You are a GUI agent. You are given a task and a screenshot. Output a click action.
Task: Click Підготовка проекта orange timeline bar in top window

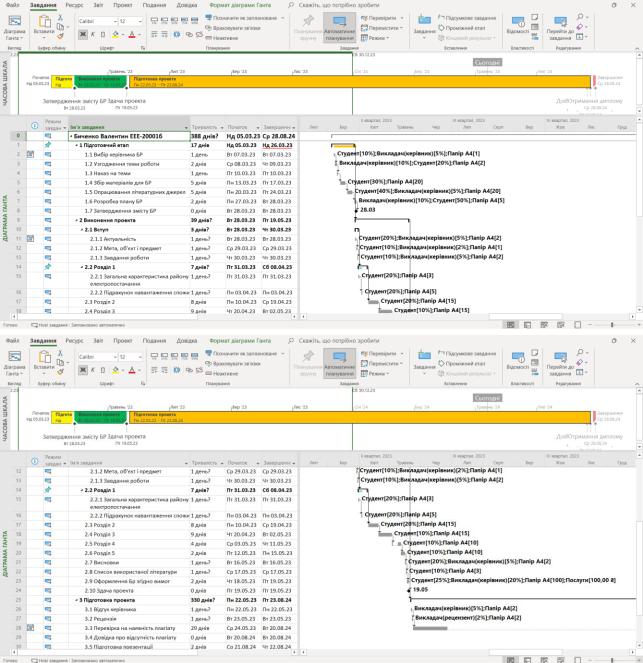pos(360,82)
